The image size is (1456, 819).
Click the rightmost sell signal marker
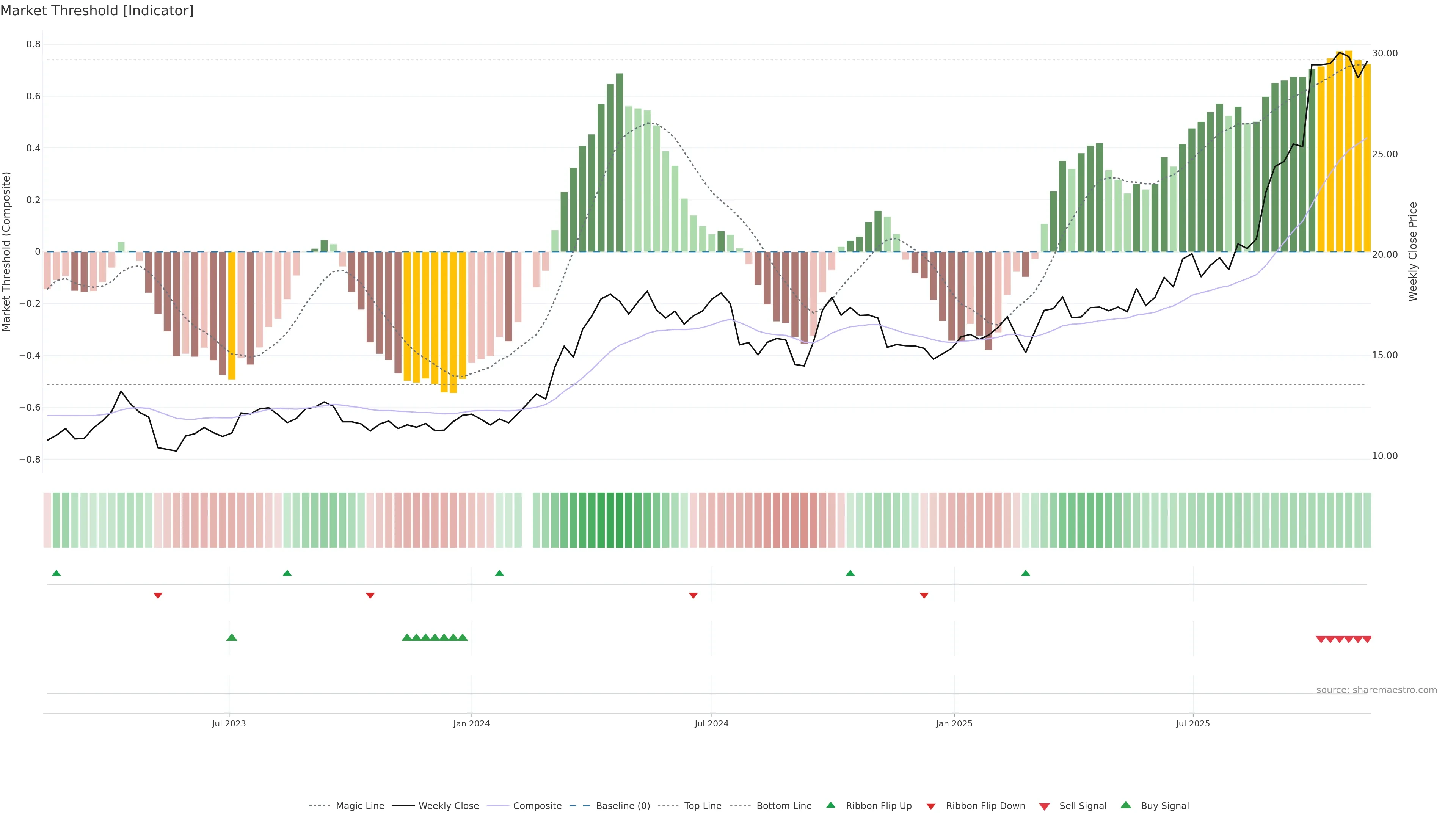pyautogui.click(x=1367, y=639)
